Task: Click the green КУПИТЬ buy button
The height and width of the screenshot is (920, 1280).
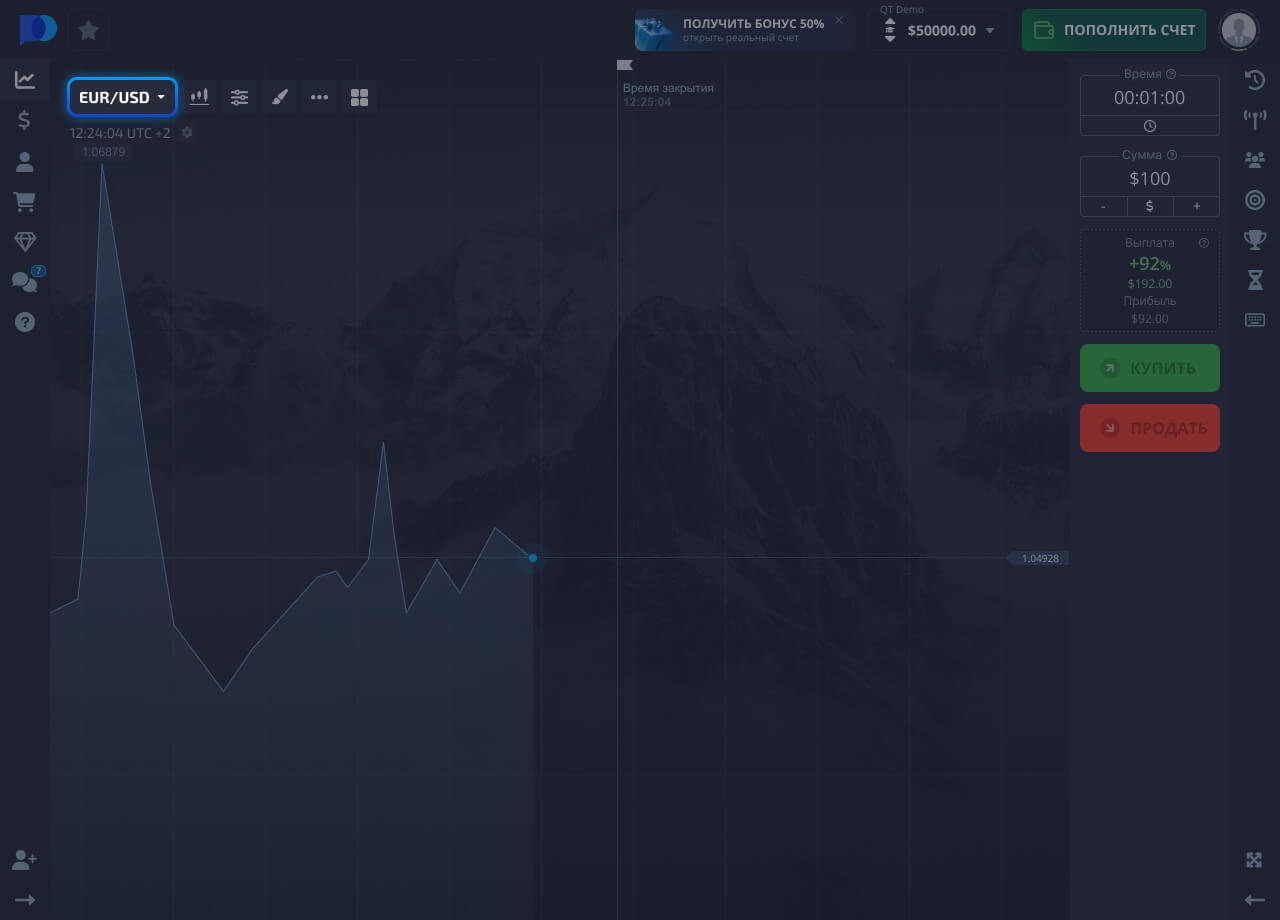Action: pyautogui.click(x=1150, y=368)
